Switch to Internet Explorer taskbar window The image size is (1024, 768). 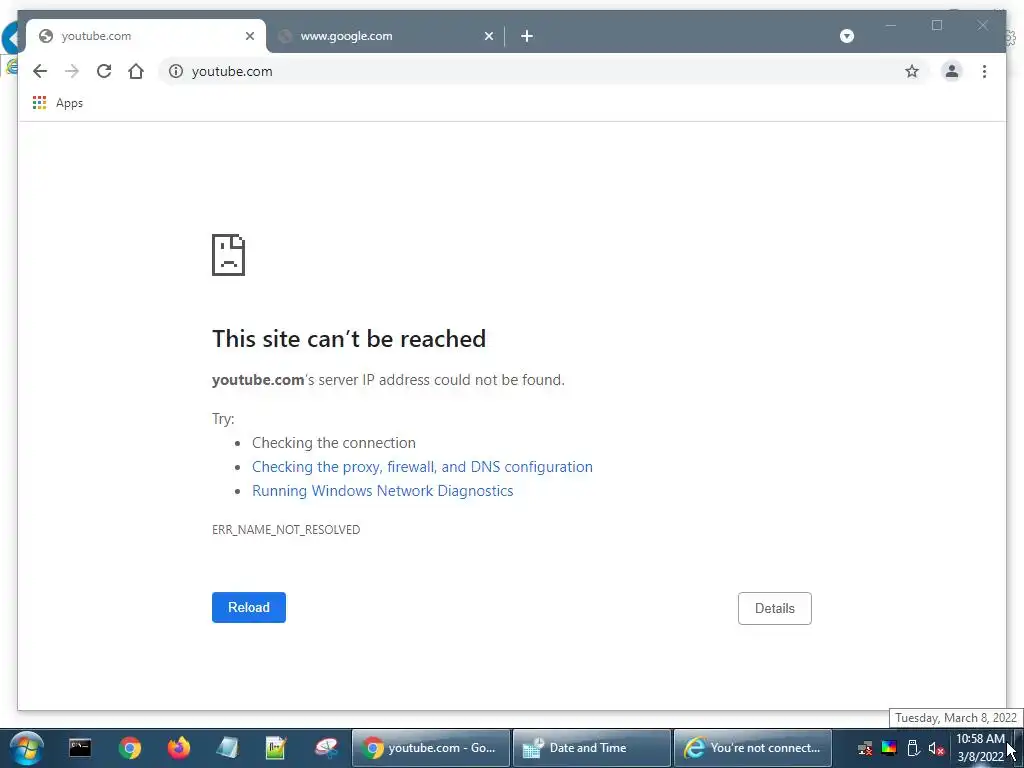[752, 748]
